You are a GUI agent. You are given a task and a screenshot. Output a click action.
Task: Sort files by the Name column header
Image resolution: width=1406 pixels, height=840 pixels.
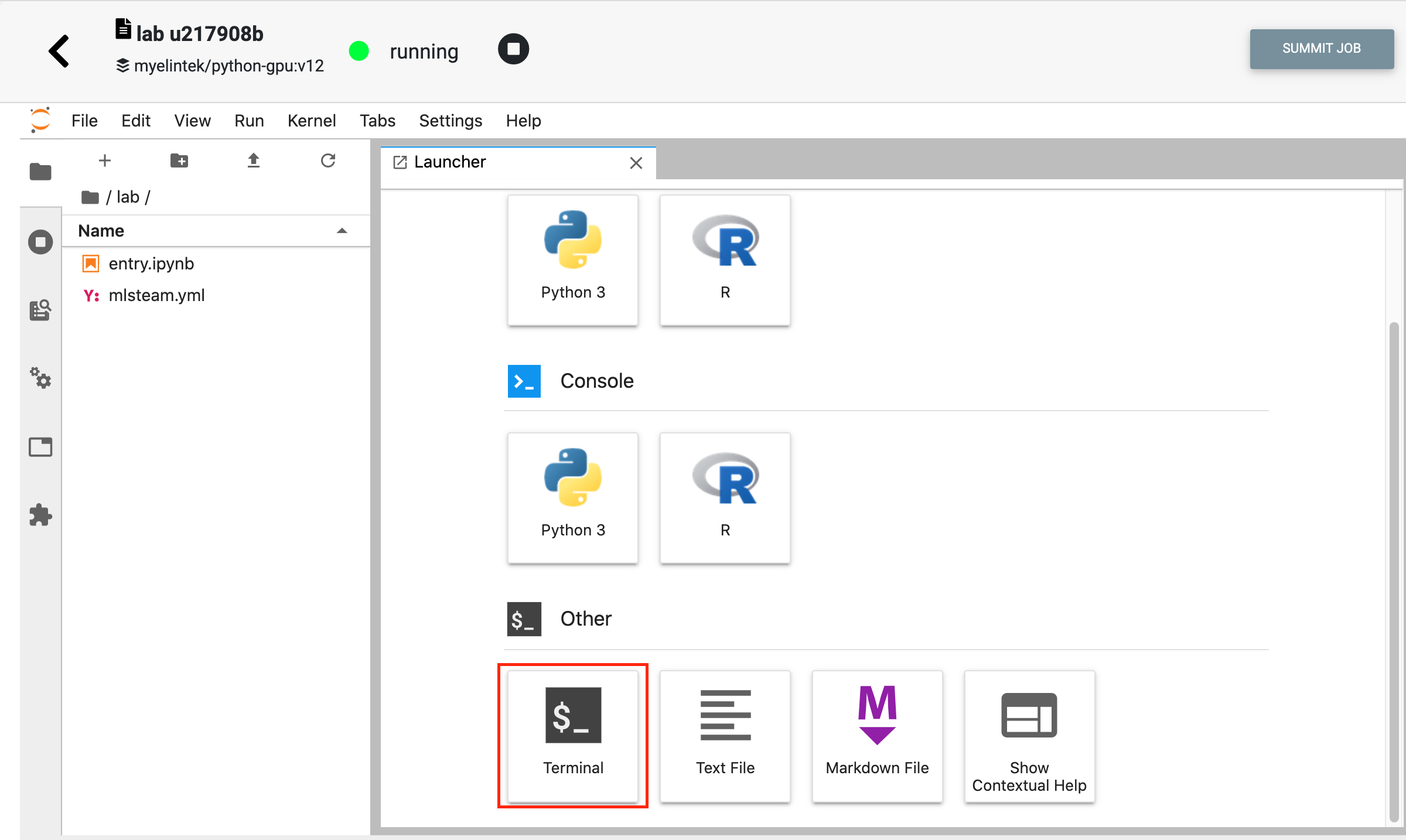(x=215, y=231)
